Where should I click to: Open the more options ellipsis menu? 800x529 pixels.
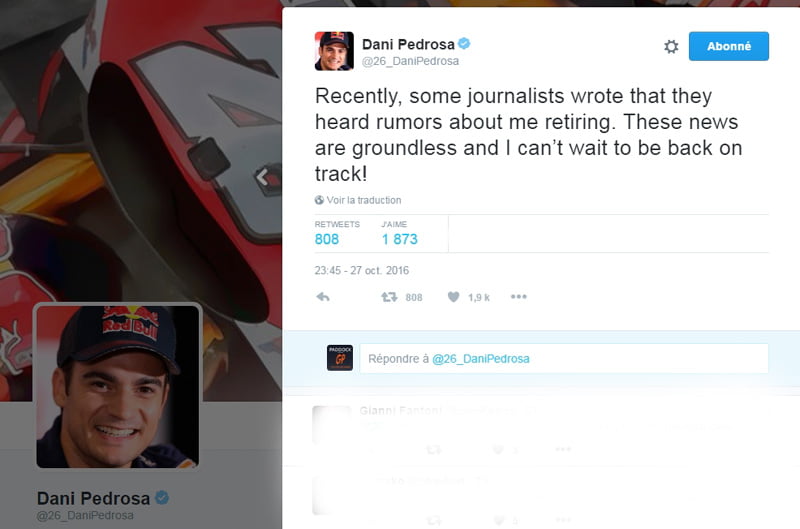[518, 297]
